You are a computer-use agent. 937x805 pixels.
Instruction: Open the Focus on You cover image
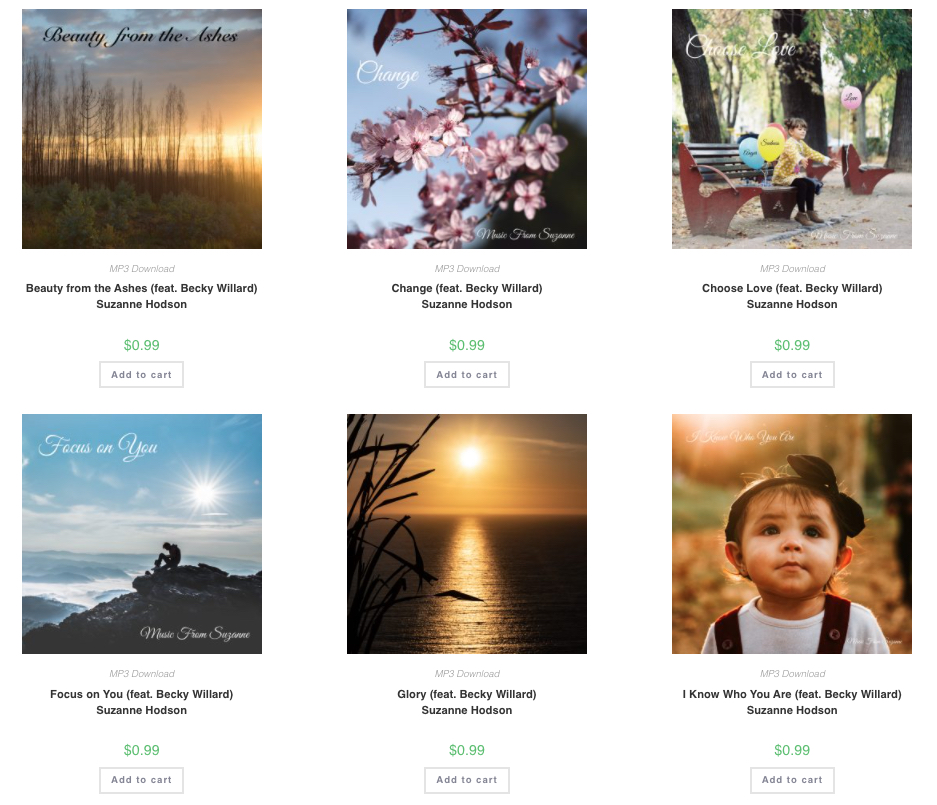[x=142, y=534]
